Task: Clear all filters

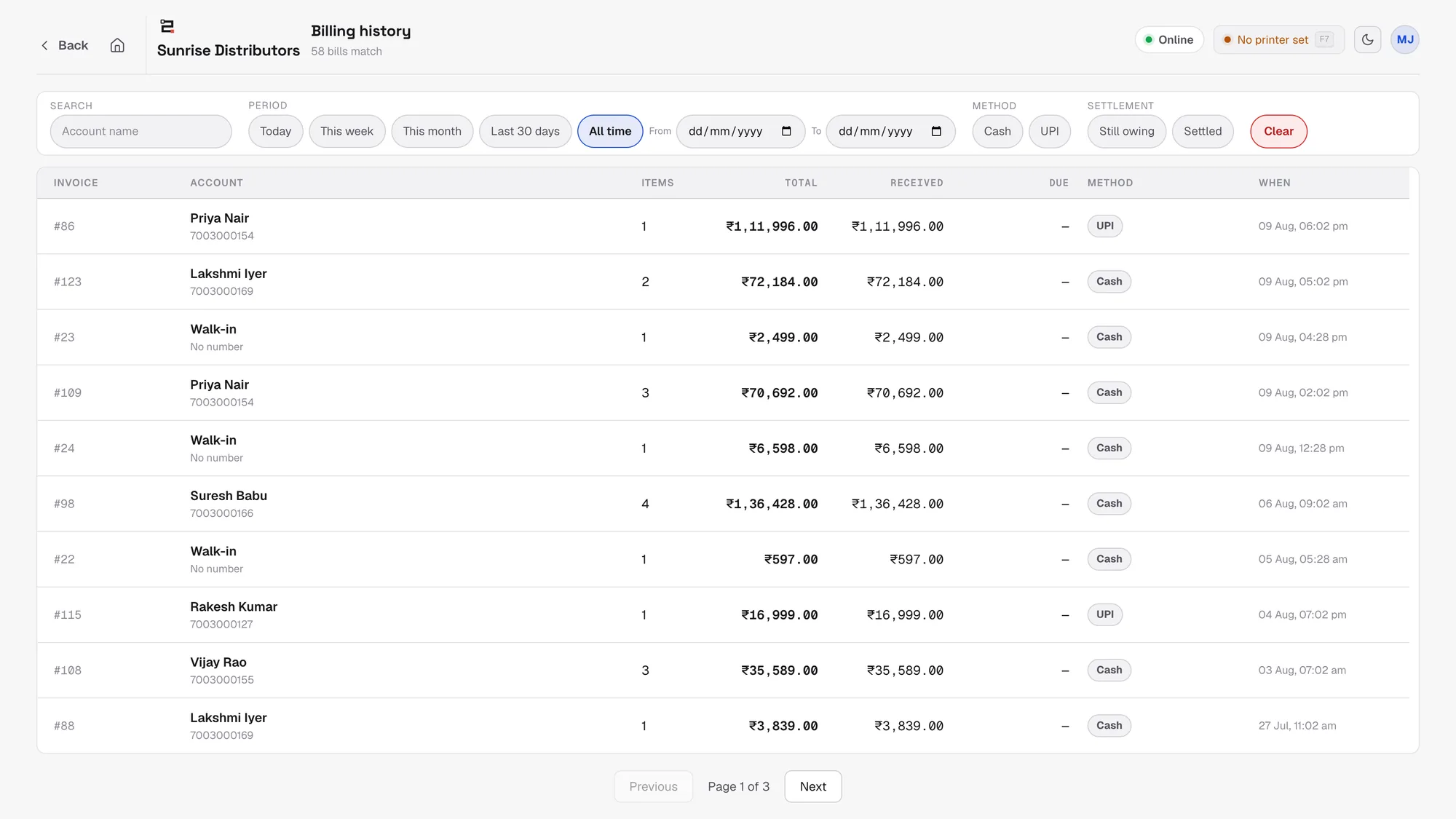Action: pyautogui.click(x=1278, y=131)
